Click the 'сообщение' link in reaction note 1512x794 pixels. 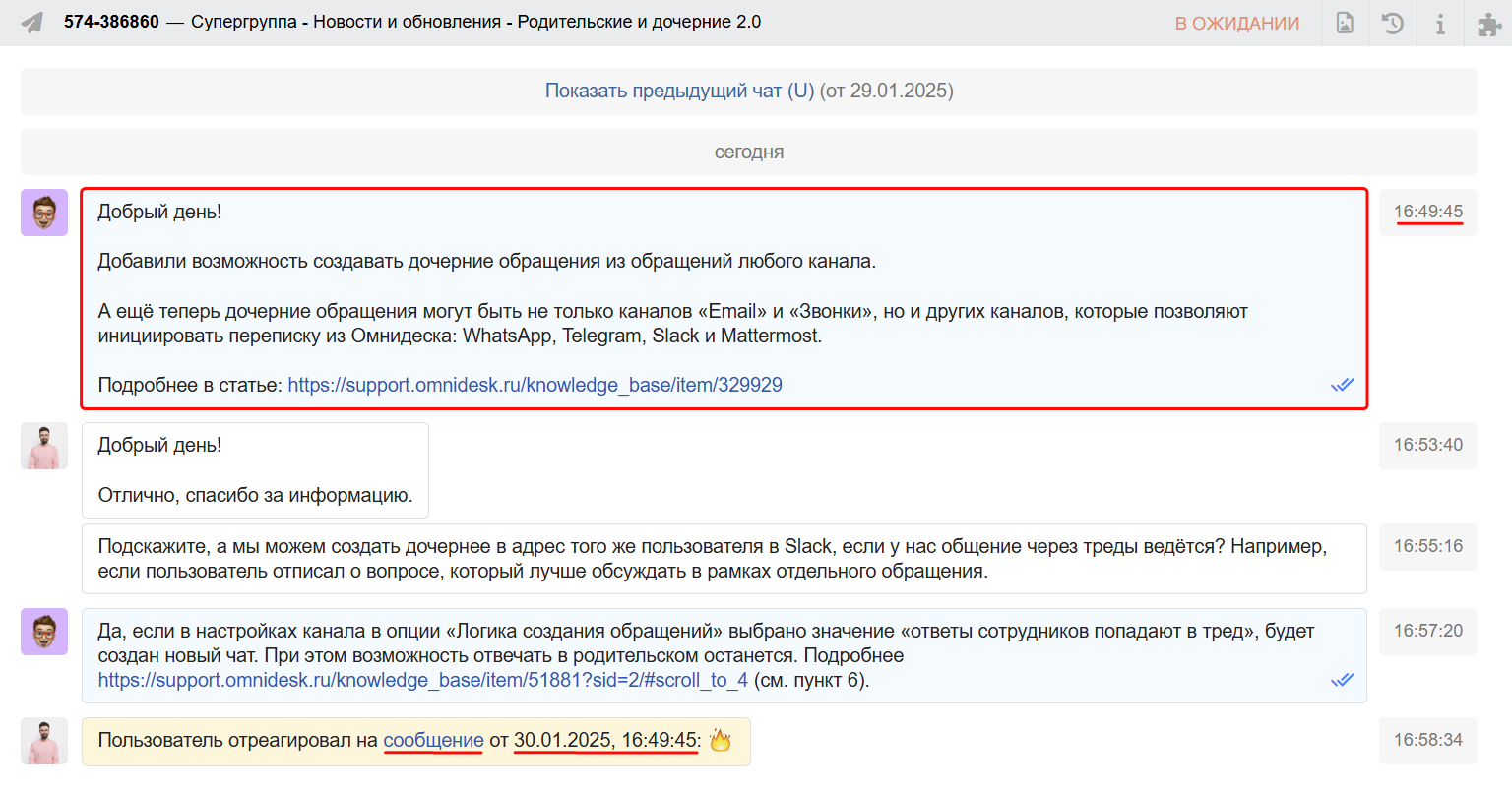pyautogui.click(x=433, y=740)
